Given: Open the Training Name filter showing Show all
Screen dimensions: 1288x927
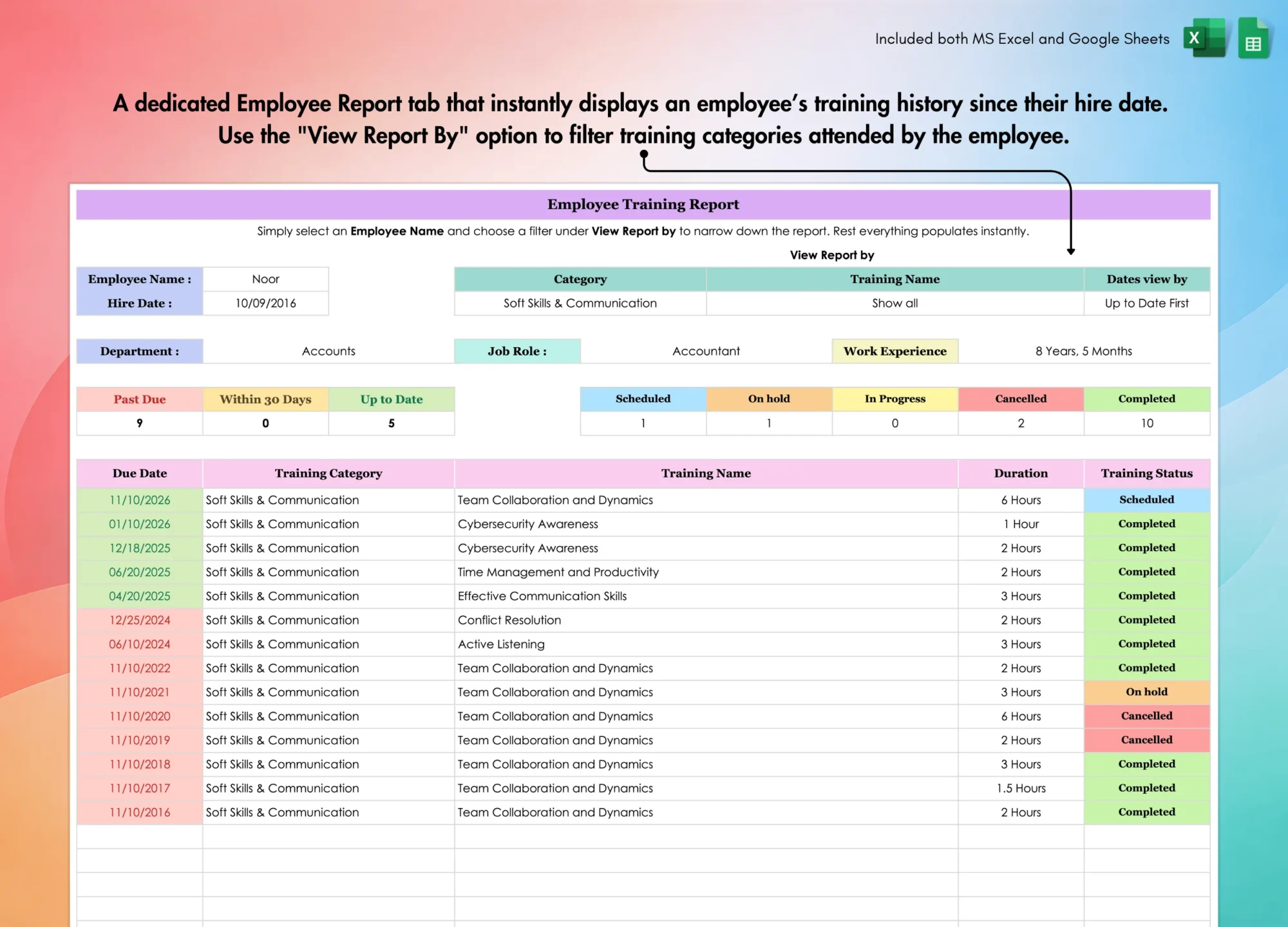Looking at the screenshot, I should click(x=895, y=303).
